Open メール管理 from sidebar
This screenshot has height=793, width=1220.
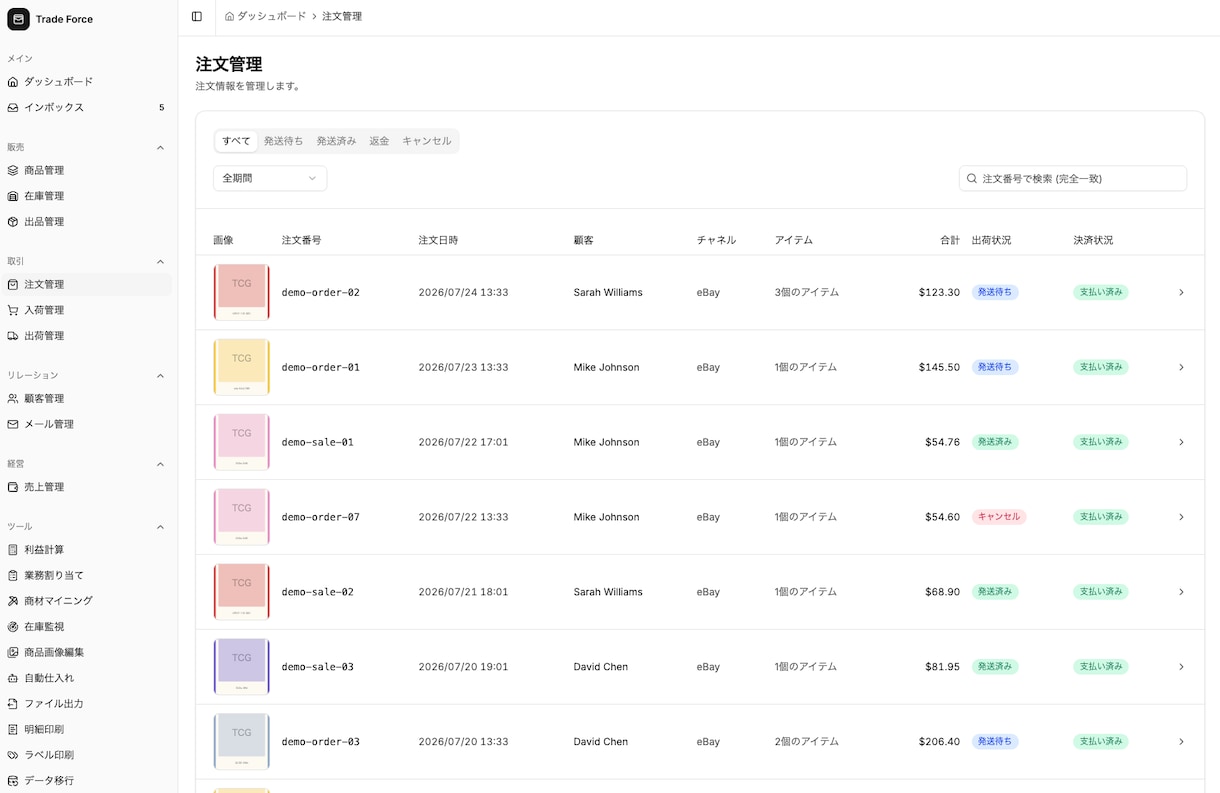(x=88, y=424)
